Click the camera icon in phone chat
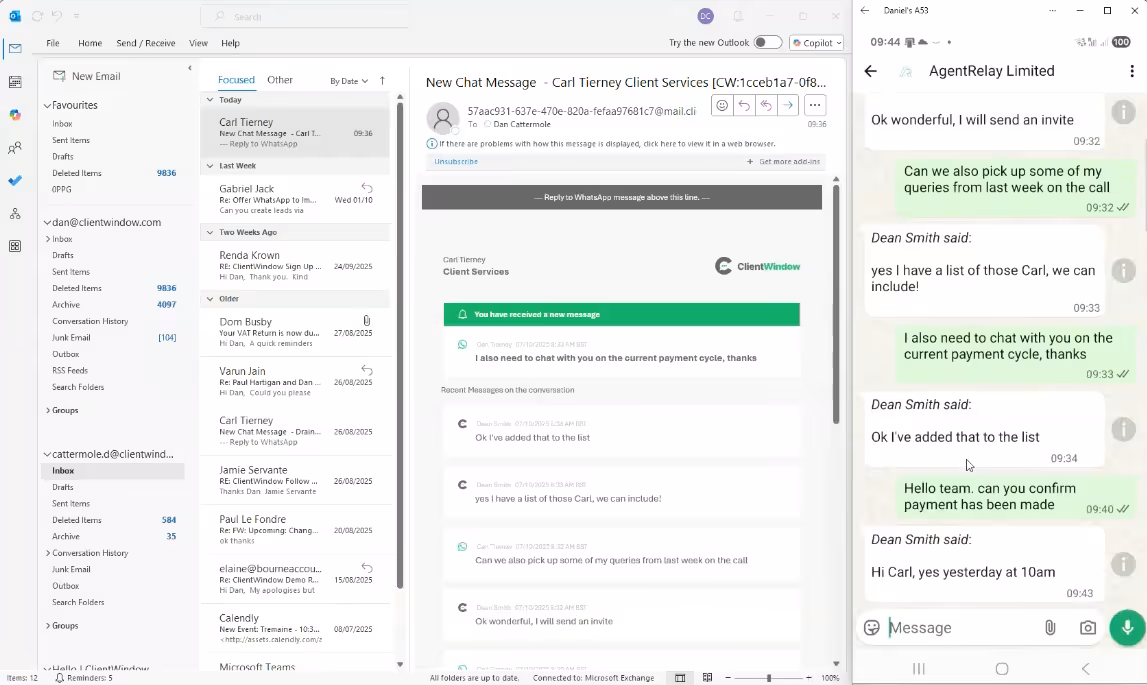Screen dimensions: 1147x685 tap(1088, 628)
